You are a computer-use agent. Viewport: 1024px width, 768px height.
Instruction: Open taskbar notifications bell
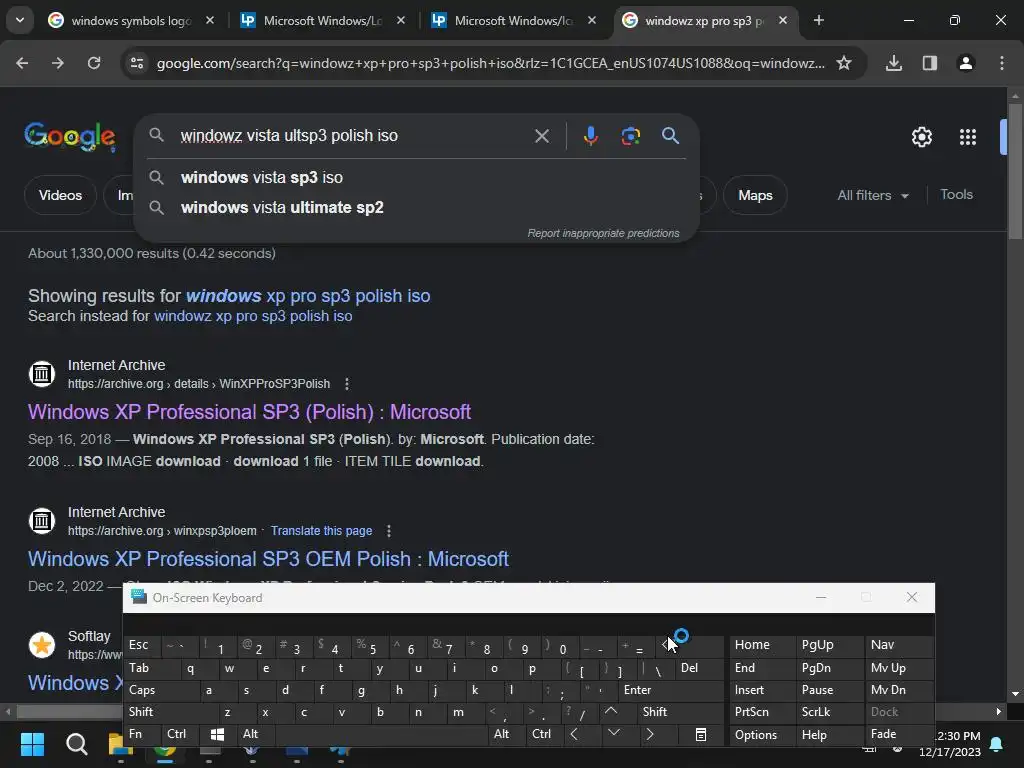point(997,743)
